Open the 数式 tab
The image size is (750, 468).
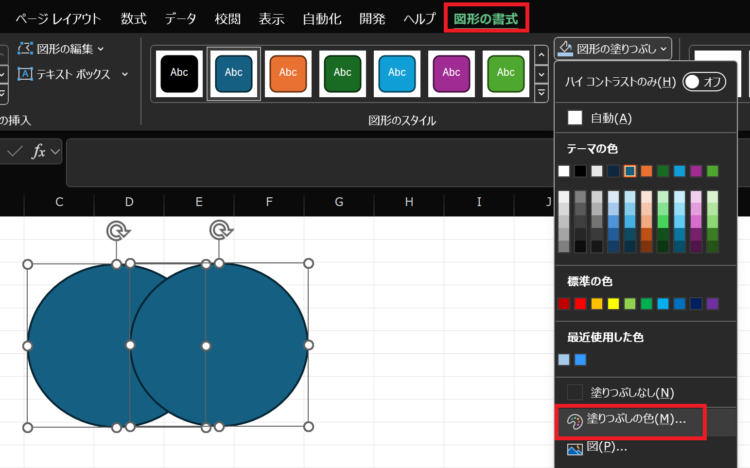(x=133, y=19)
